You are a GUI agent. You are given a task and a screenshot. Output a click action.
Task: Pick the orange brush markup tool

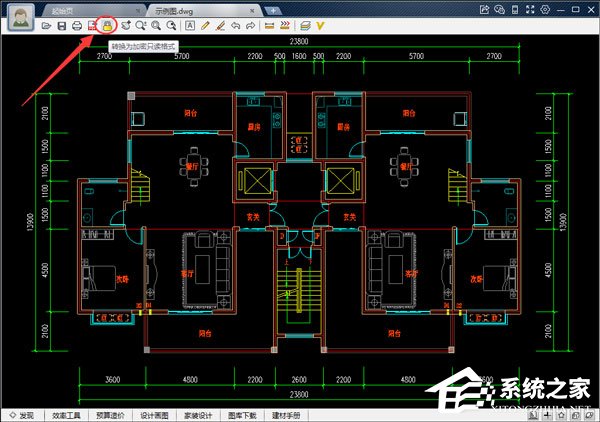(x=220, y=26)
